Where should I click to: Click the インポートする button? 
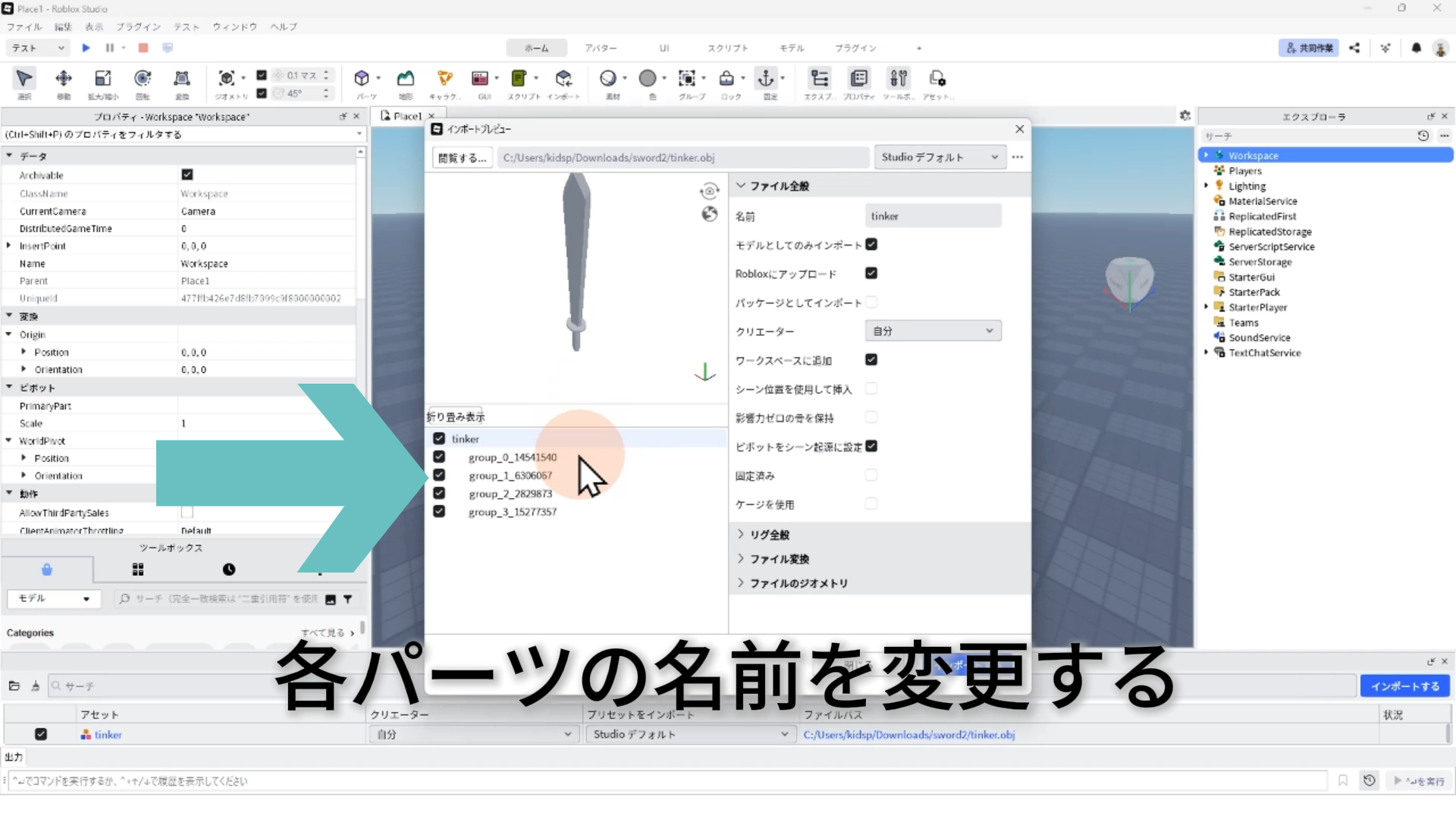coord(1404,686)
